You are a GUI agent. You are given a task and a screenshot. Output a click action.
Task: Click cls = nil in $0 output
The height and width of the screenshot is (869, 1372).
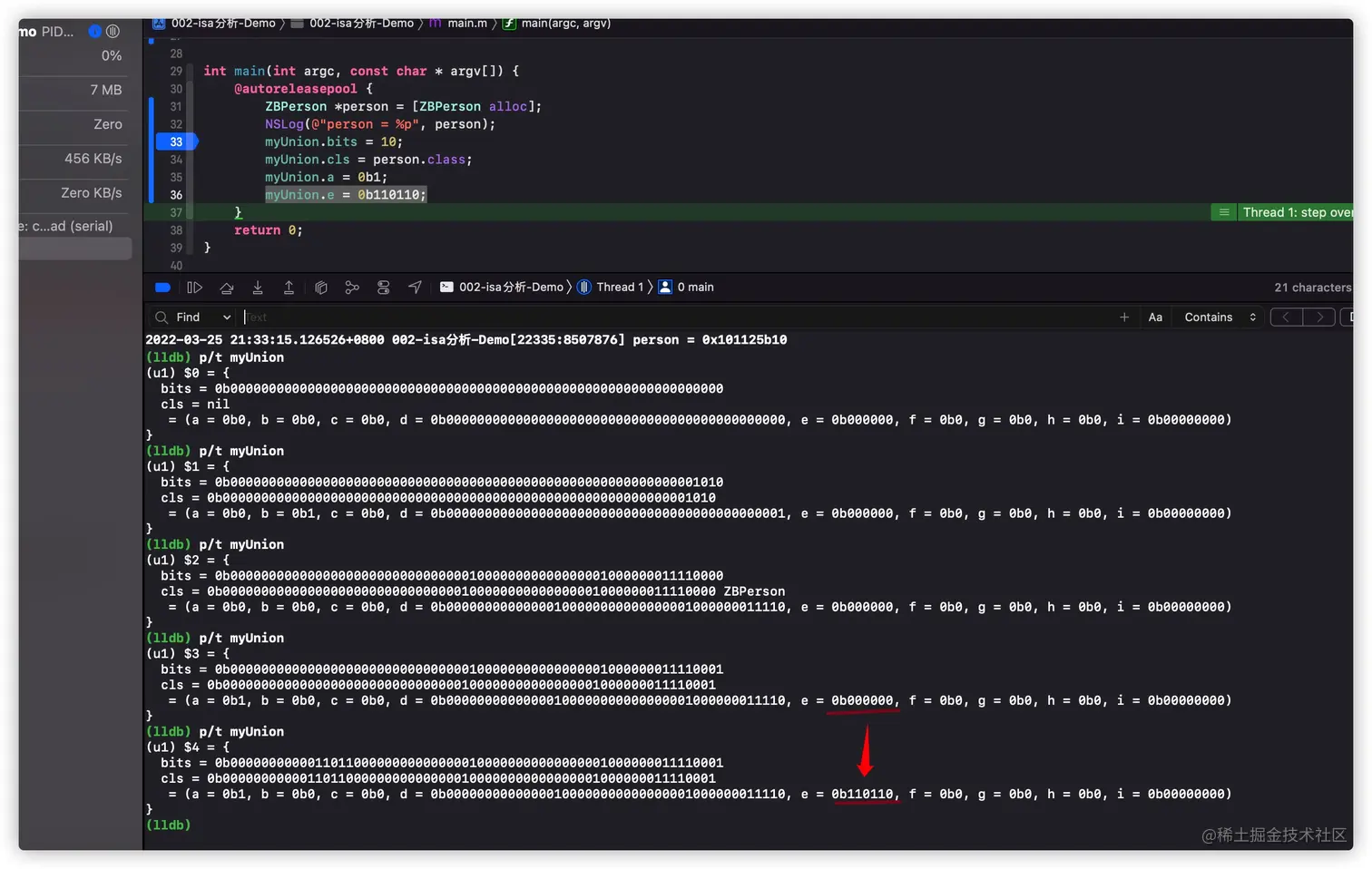pyautogui.click(x=195, y=405)
